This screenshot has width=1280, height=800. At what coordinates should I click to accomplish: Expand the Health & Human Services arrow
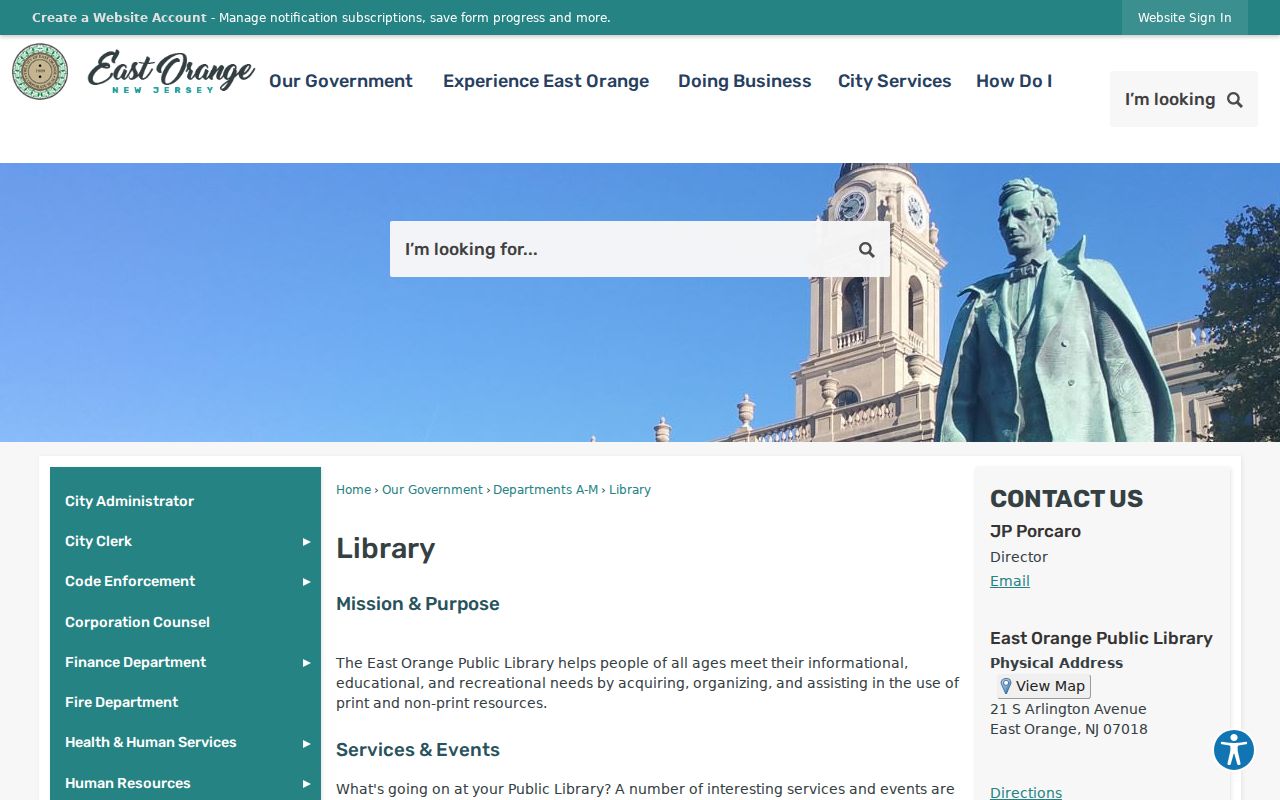click(306, 742)
